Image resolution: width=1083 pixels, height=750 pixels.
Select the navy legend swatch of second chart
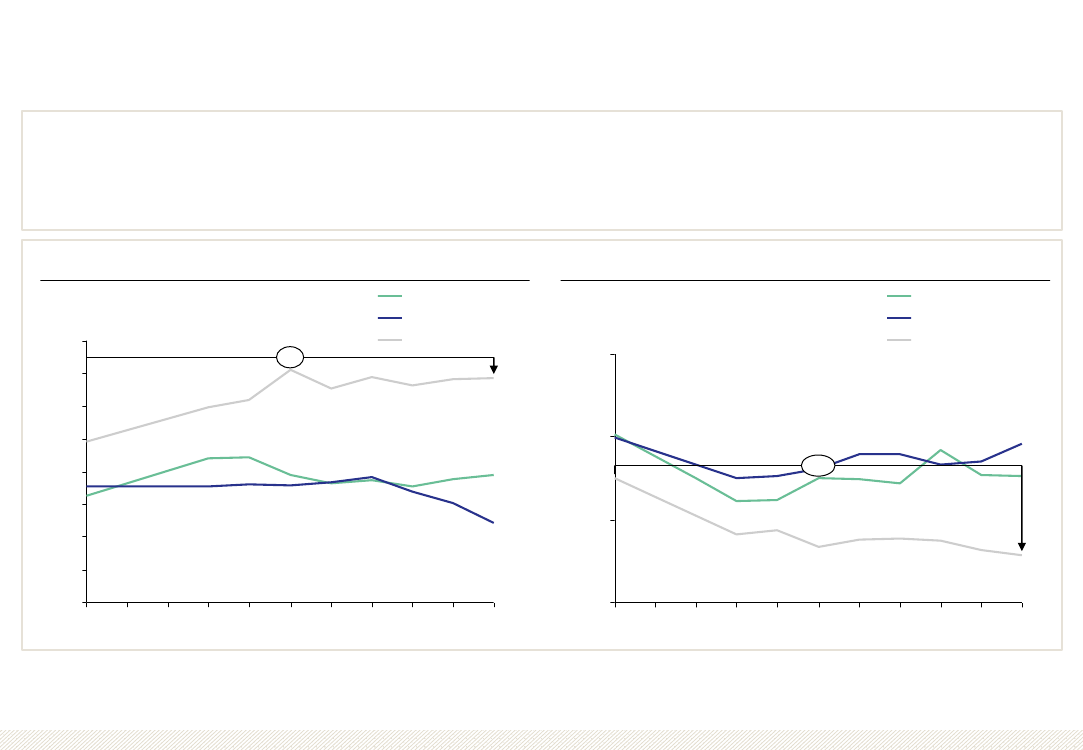tap(899, 318)
